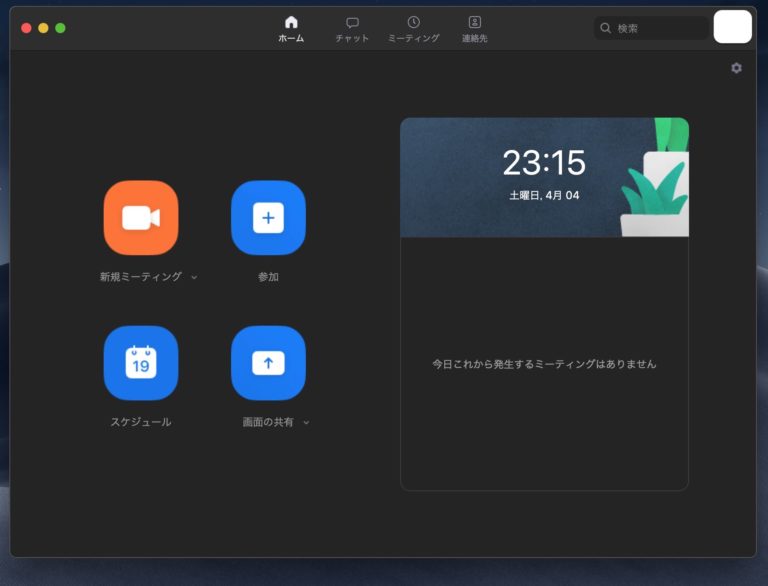Go to the ミーティング tab
768x586 pixels.
[x=413, y=29]
